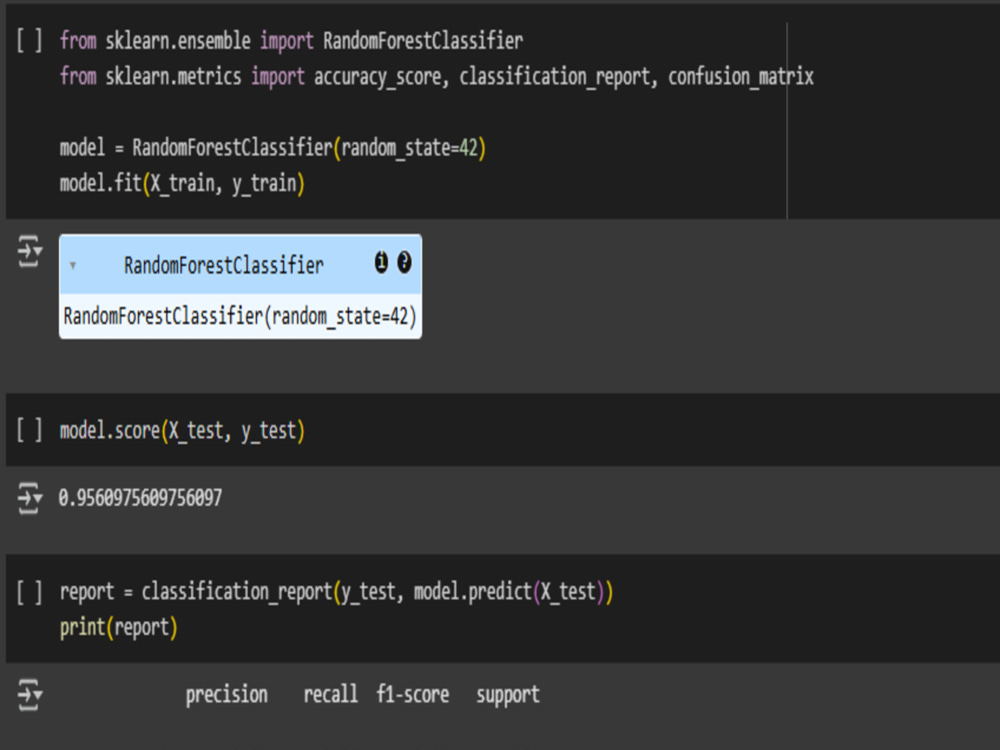The height and width of the screenshot is (750, 1000).
Task: Open output options for the RandomForestClassifier result
Action: tap(30, 251)
